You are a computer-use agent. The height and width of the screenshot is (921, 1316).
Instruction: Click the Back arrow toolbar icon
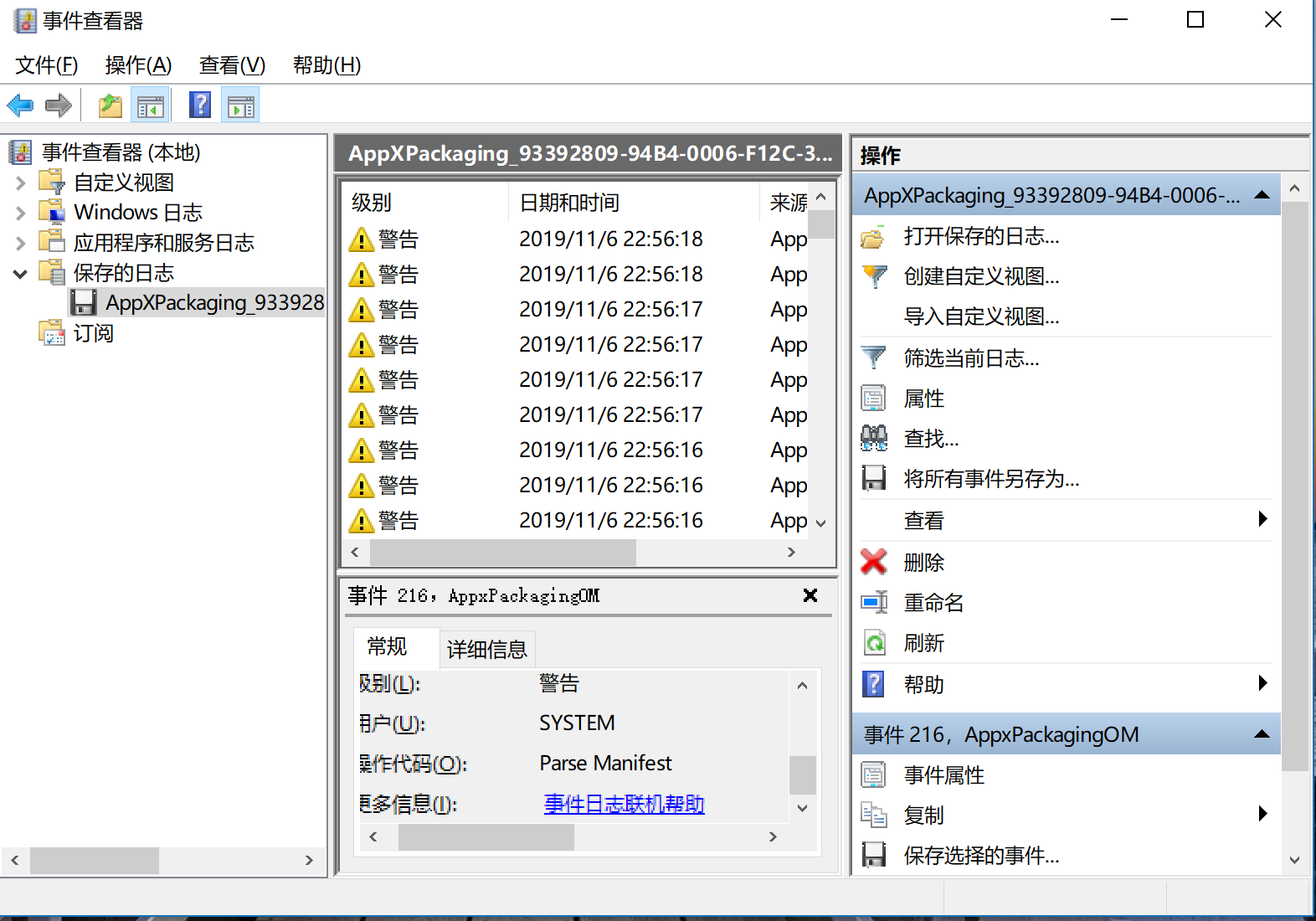pos(20,105)
